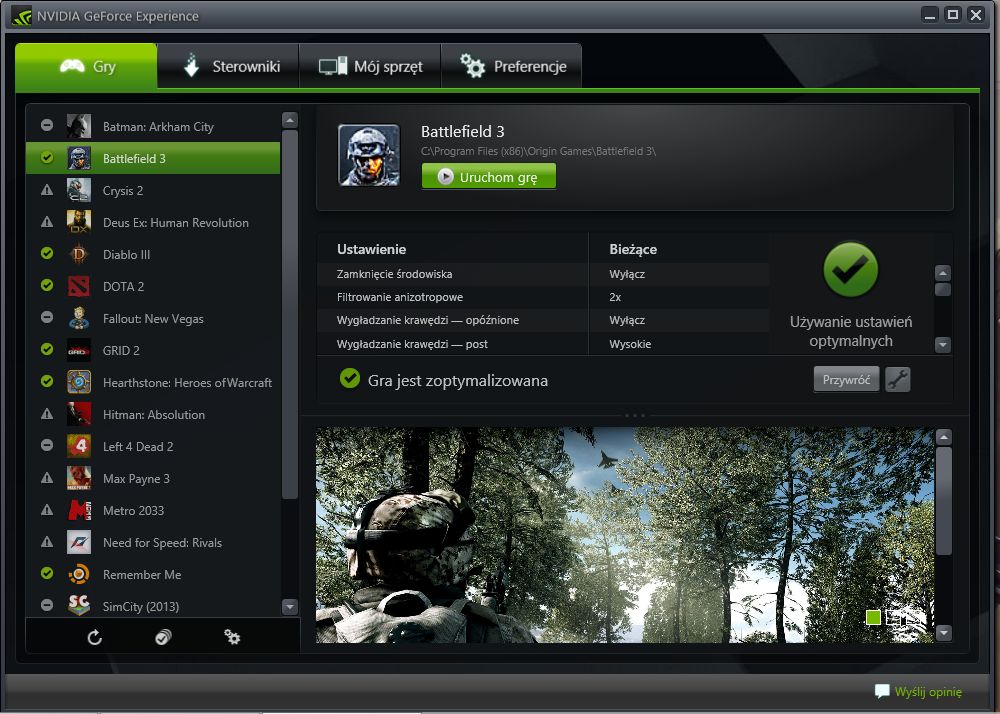Click screenshot panel scroll down arrow
The height and width of the screenshot is (714, 1000).
(x=944, y=633)
